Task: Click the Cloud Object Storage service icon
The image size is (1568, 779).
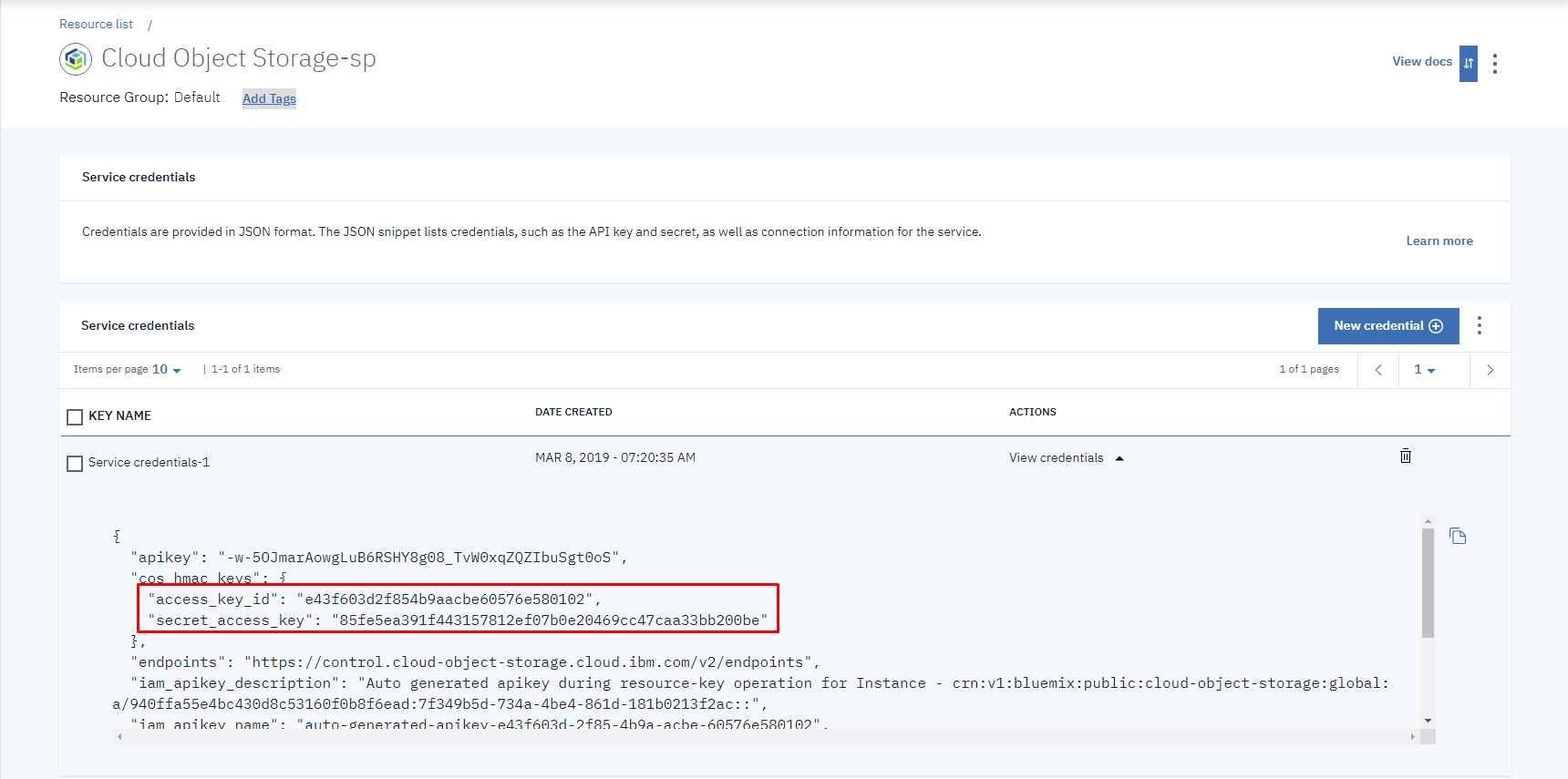Action: coord(76,59)
